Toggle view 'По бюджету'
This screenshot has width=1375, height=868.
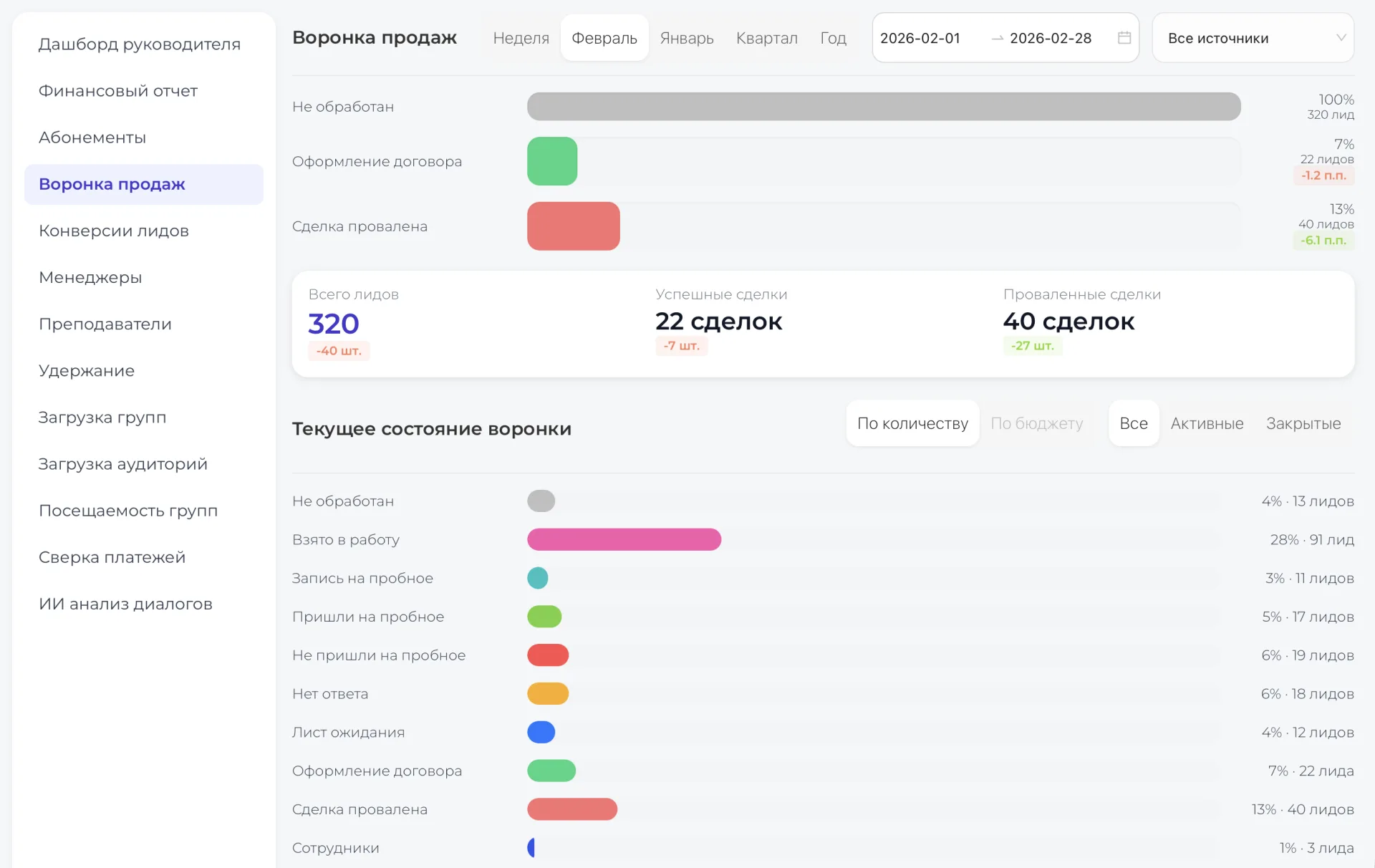coord(1036,423)
